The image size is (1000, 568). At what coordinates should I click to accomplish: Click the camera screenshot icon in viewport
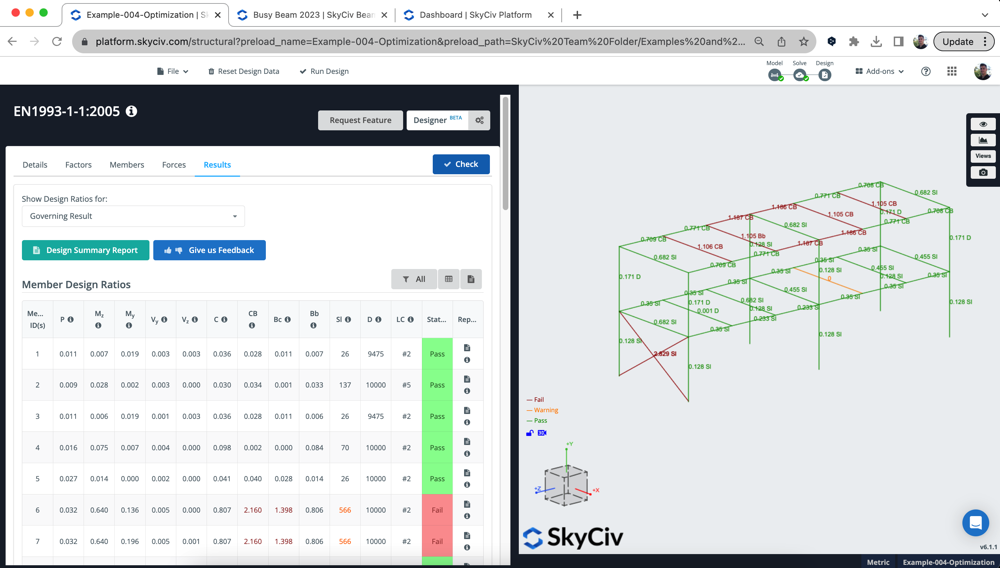coord(983,172)
